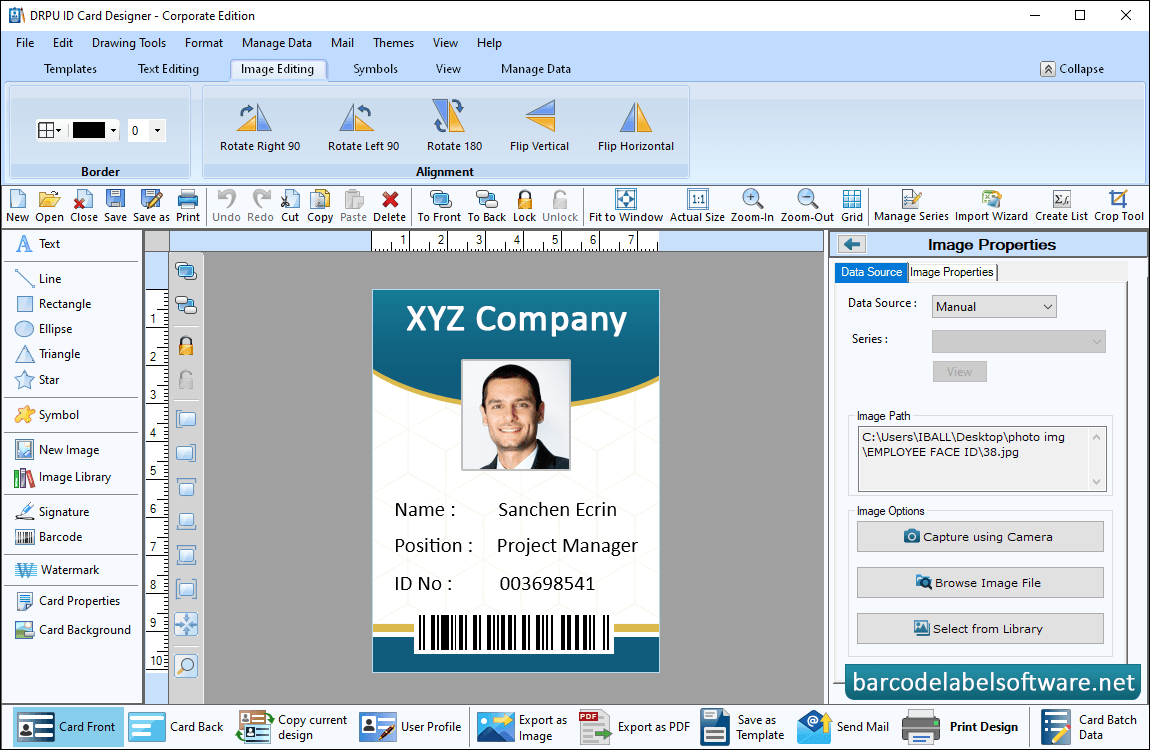The height and width of the screenshot is (750, 1150).
Task: Click the back arrow in Image Properties
Action: tap(851, 244)
